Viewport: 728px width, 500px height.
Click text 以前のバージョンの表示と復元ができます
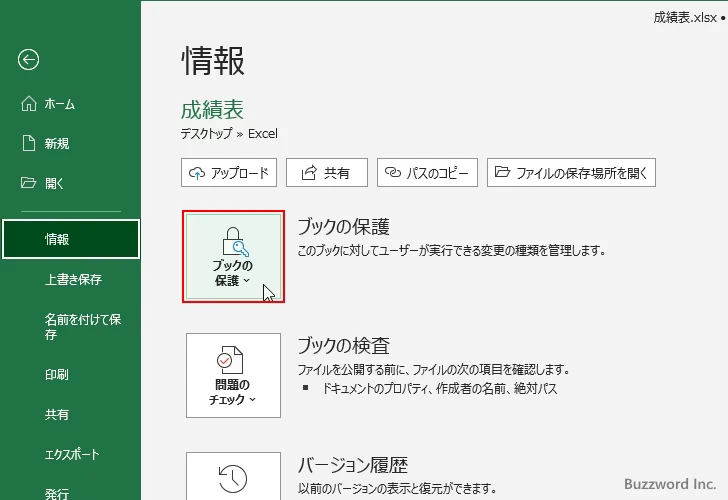click(x=397, y=488)
